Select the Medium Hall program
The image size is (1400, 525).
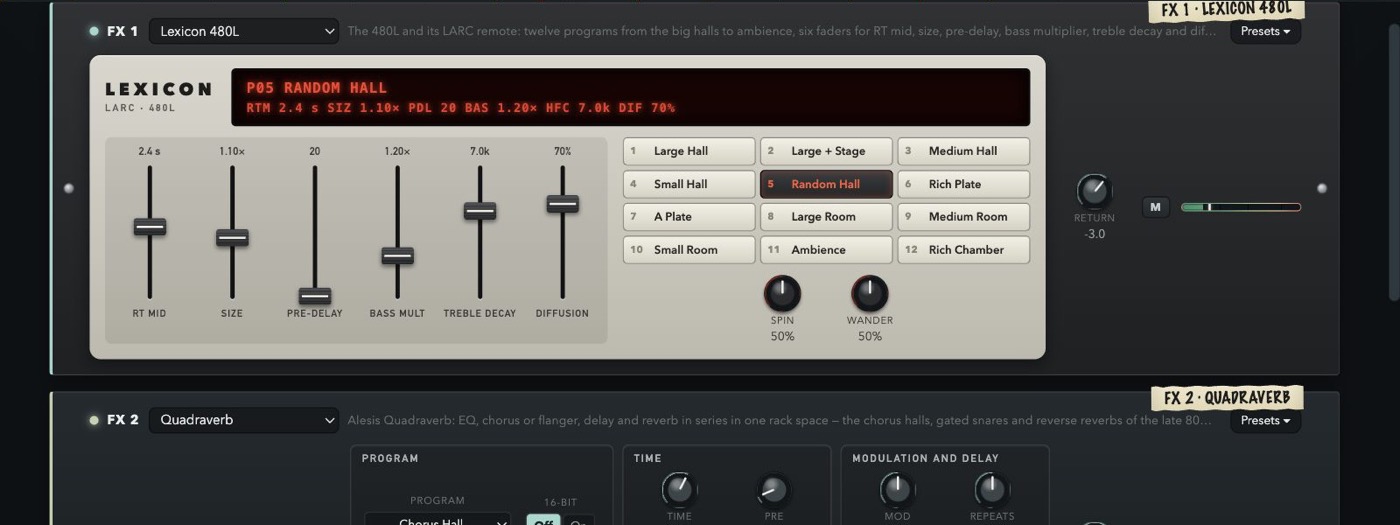point(963,151)
